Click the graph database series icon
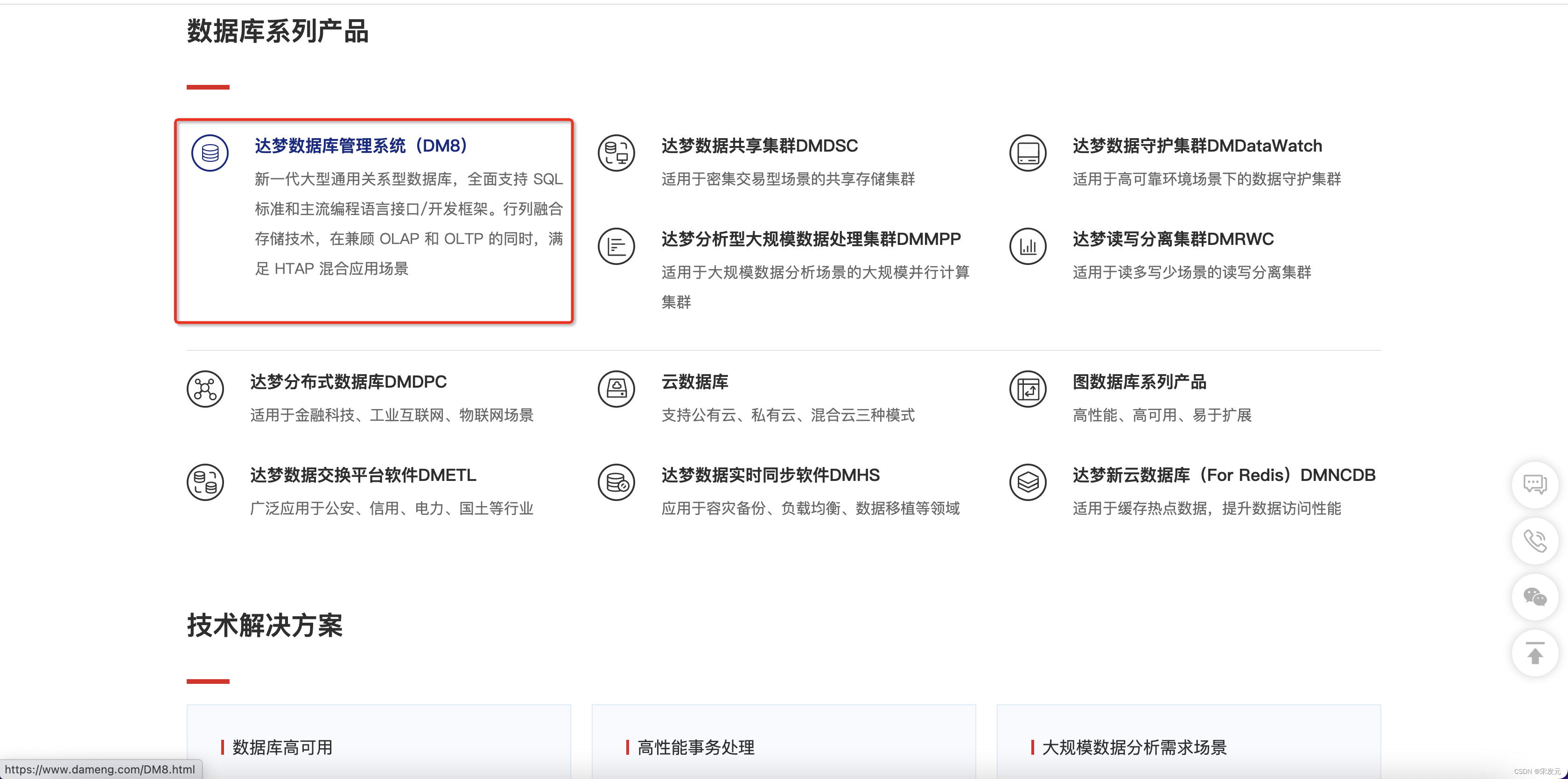This screenshot has width=1568, height=779. (1028, 389)
